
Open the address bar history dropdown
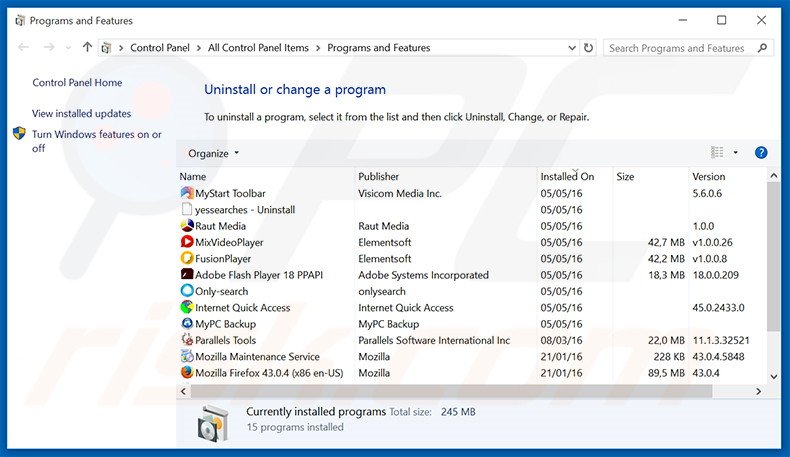572,48
